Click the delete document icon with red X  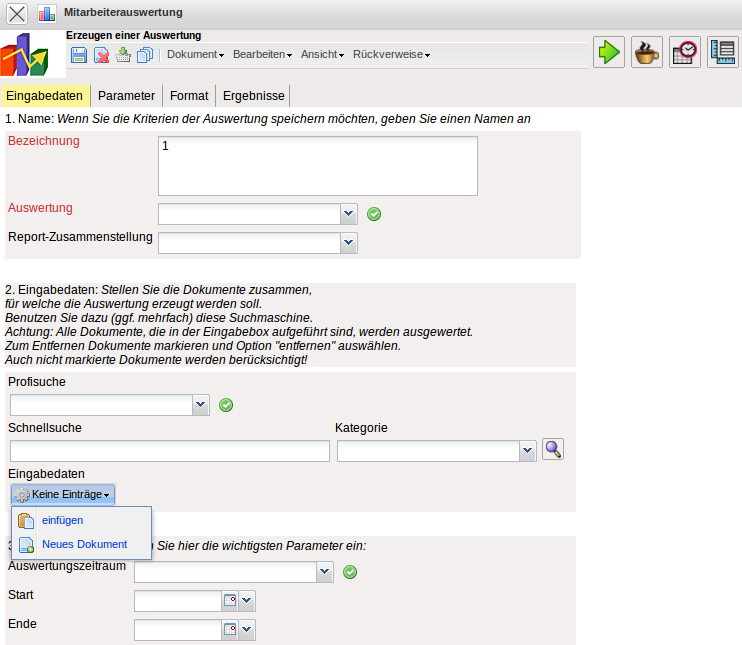101,55
